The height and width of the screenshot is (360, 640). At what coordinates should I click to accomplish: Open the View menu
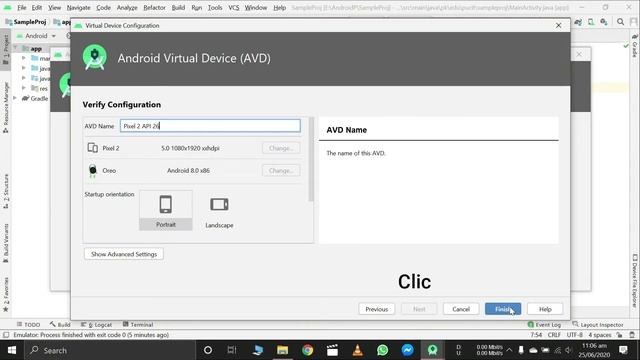54,7
